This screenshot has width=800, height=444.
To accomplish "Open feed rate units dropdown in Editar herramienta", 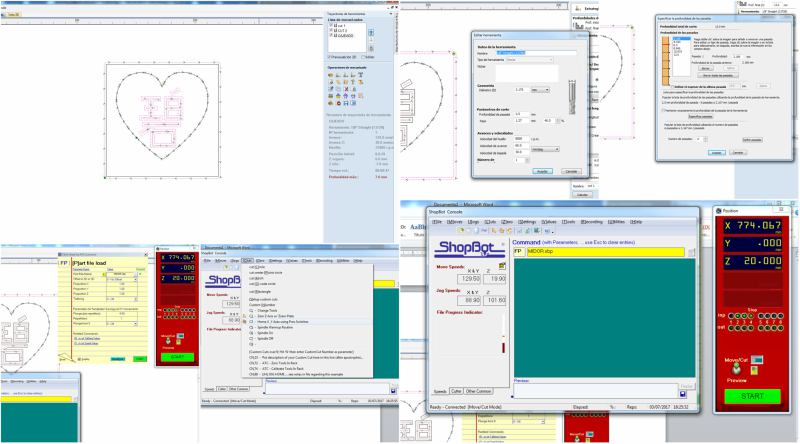I will 545,149.
